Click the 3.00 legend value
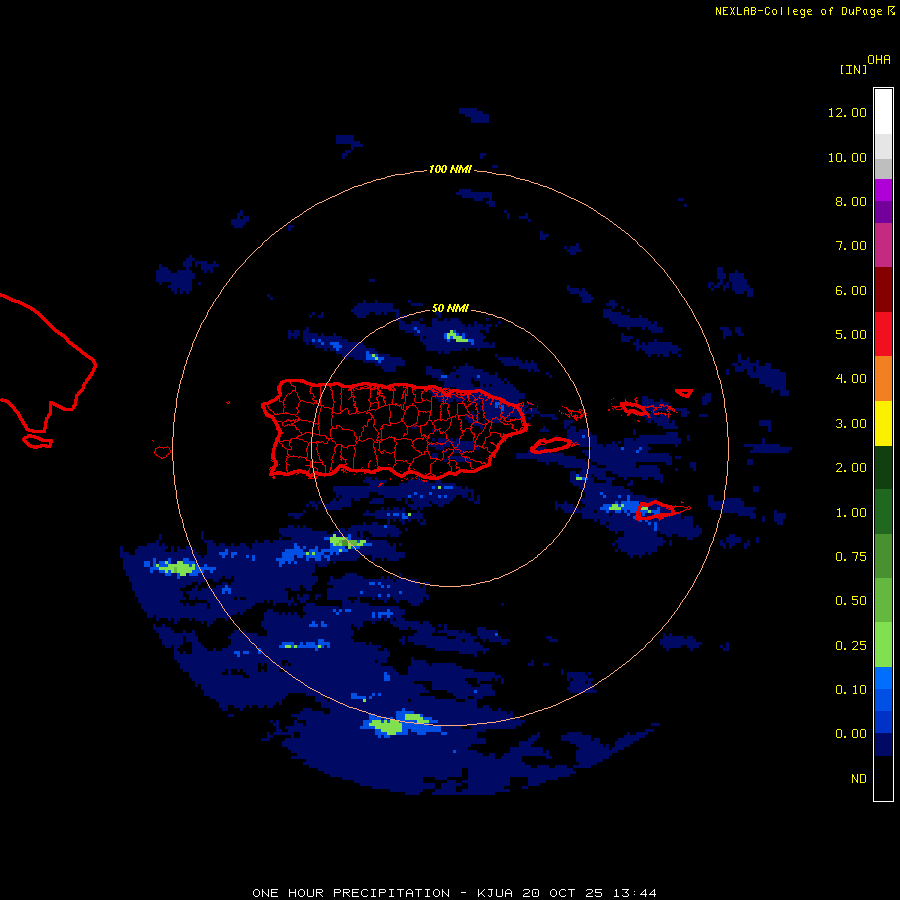The height and width of the screenshot is (900, 900). point(851,424)
